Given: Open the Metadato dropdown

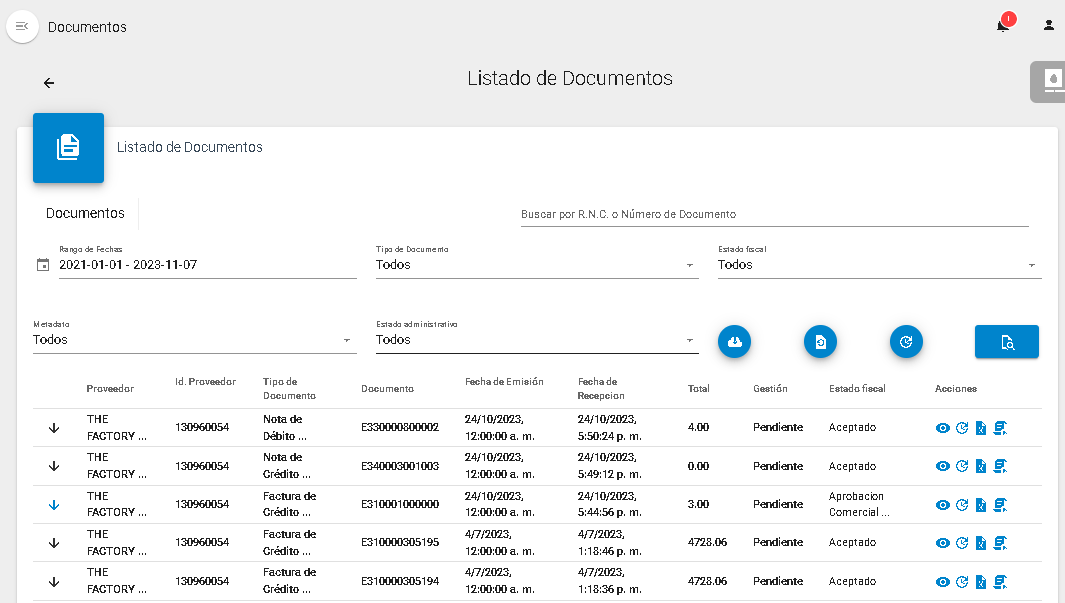Looking at the screenshot, I should click(x=194, y=340).
